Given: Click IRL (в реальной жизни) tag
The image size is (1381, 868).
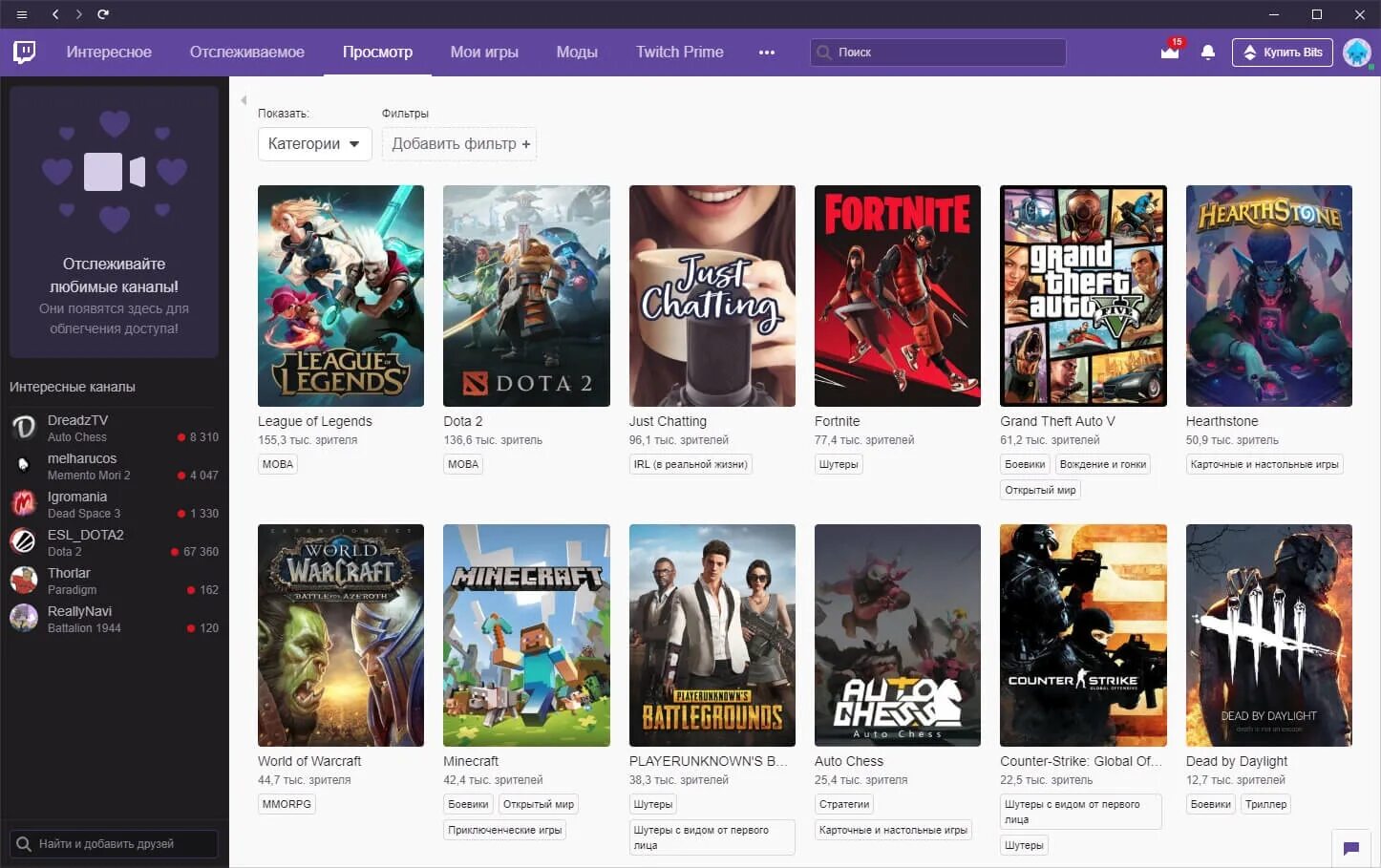Looking at the screenshot, I should [690, 464].
